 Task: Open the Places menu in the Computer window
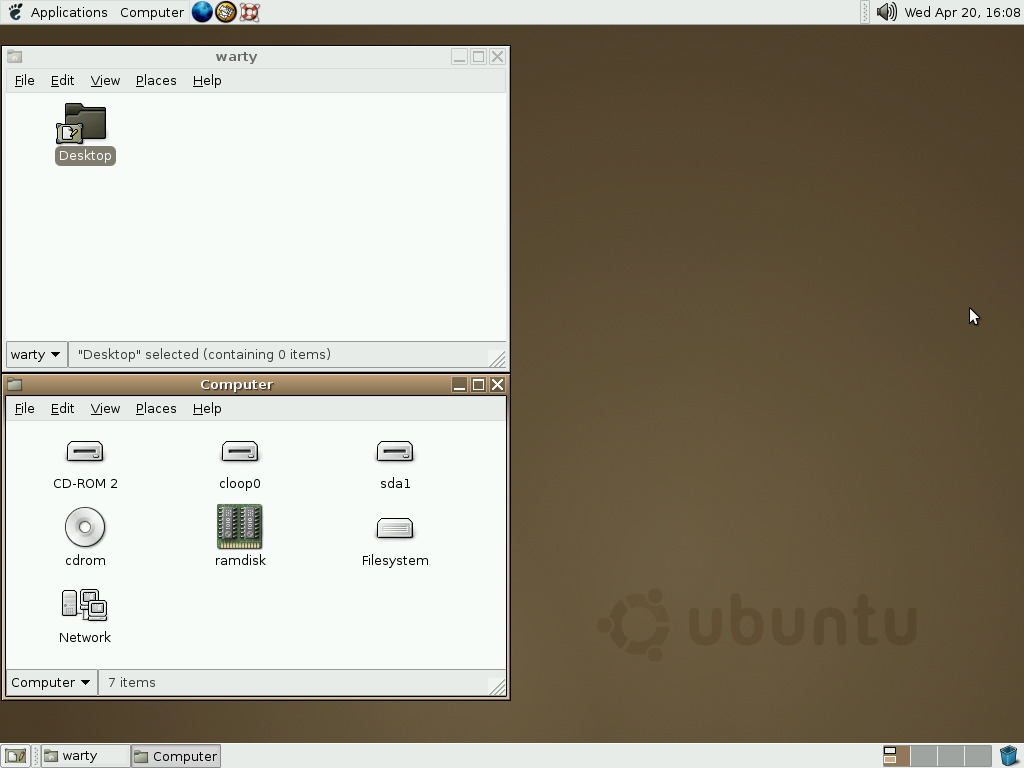coord(155,408)
